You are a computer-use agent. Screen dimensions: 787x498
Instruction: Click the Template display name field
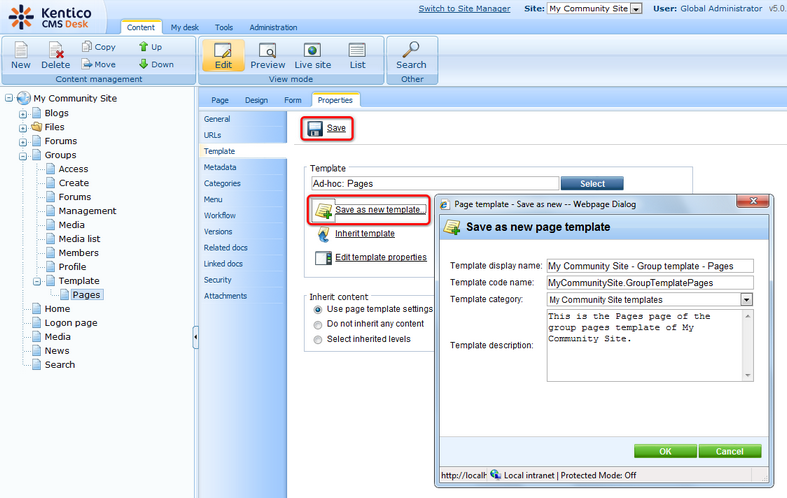point(650,266)
